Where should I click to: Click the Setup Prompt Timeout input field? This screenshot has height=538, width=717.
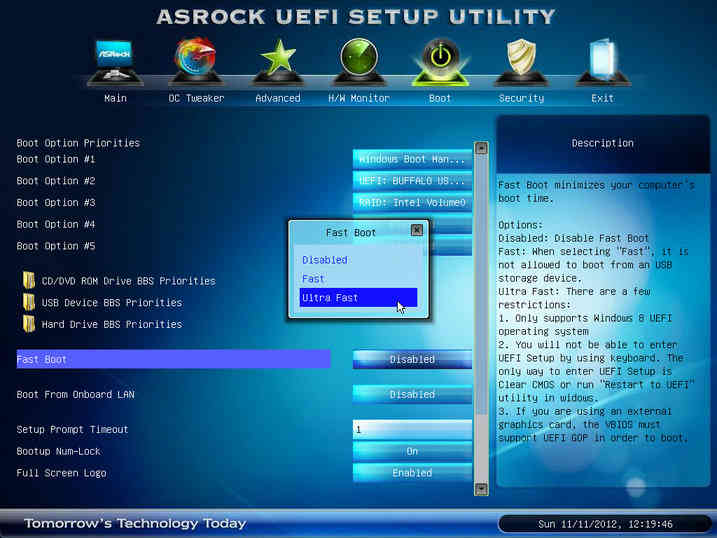point(412,429)
